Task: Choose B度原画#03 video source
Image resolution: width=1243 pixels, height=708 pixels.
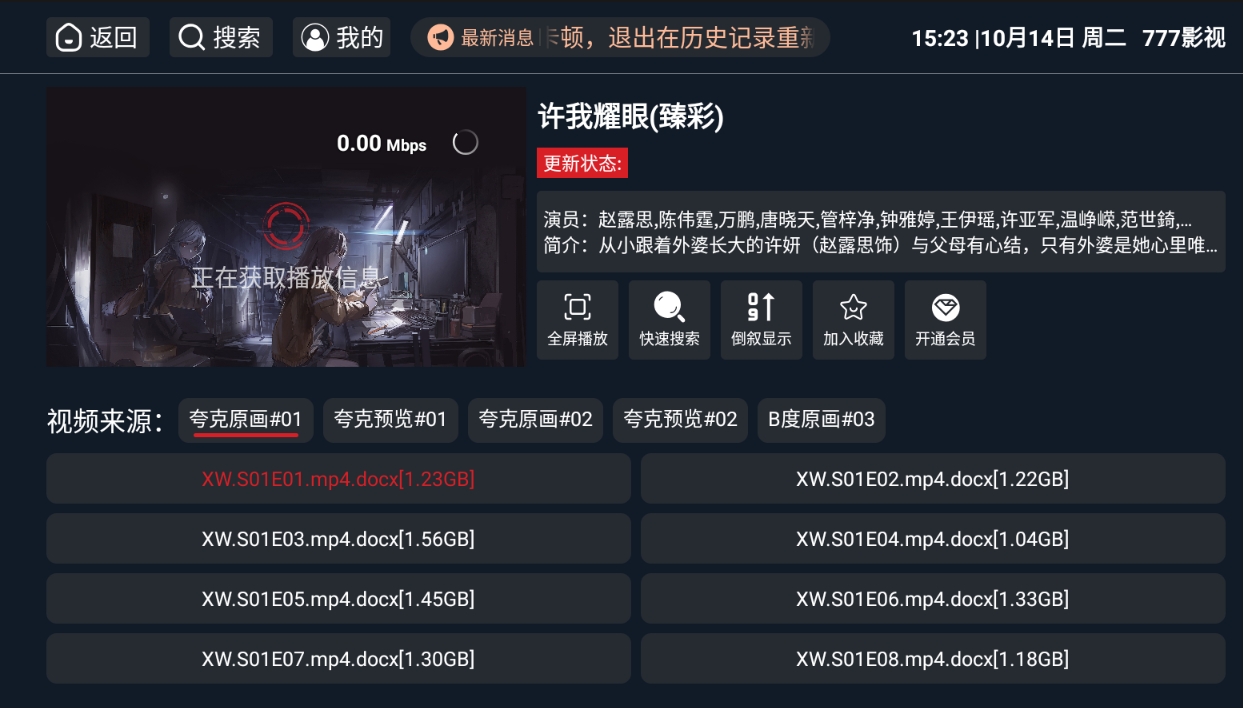Action: coord(821,420)
